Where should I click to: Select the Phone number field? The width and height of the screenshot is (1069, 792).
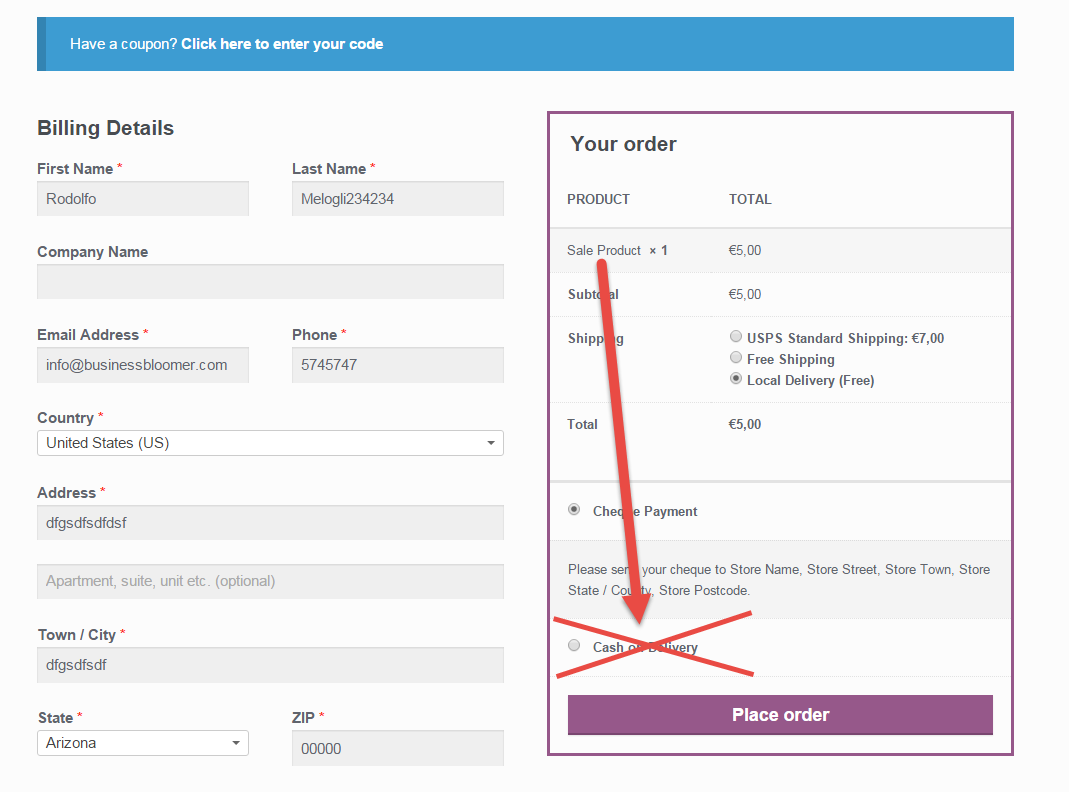397,364
